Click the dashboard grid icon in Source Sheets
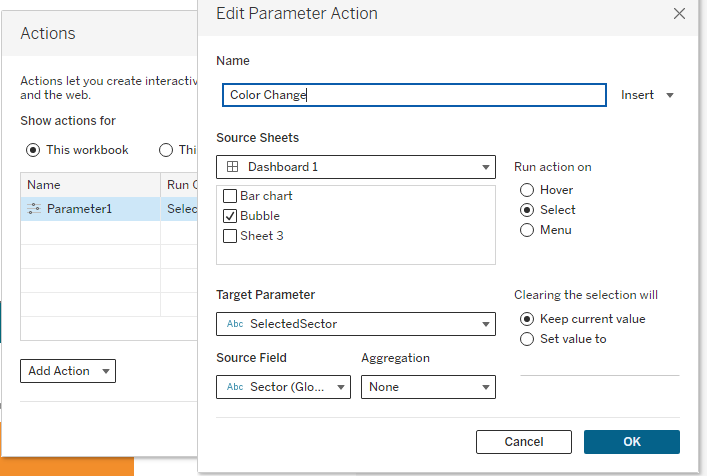The image size is (707, 476). point(232,167)
